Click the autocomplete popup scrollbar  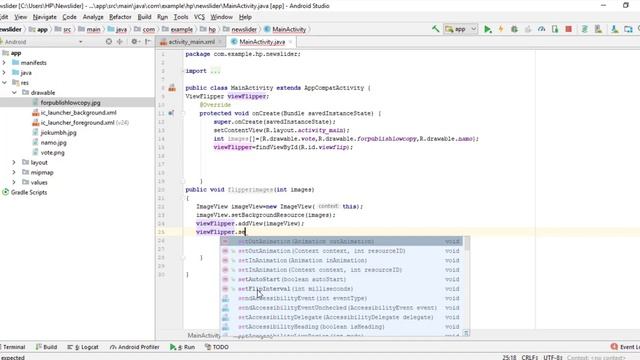pyautogui.click(x=467, y=244)
